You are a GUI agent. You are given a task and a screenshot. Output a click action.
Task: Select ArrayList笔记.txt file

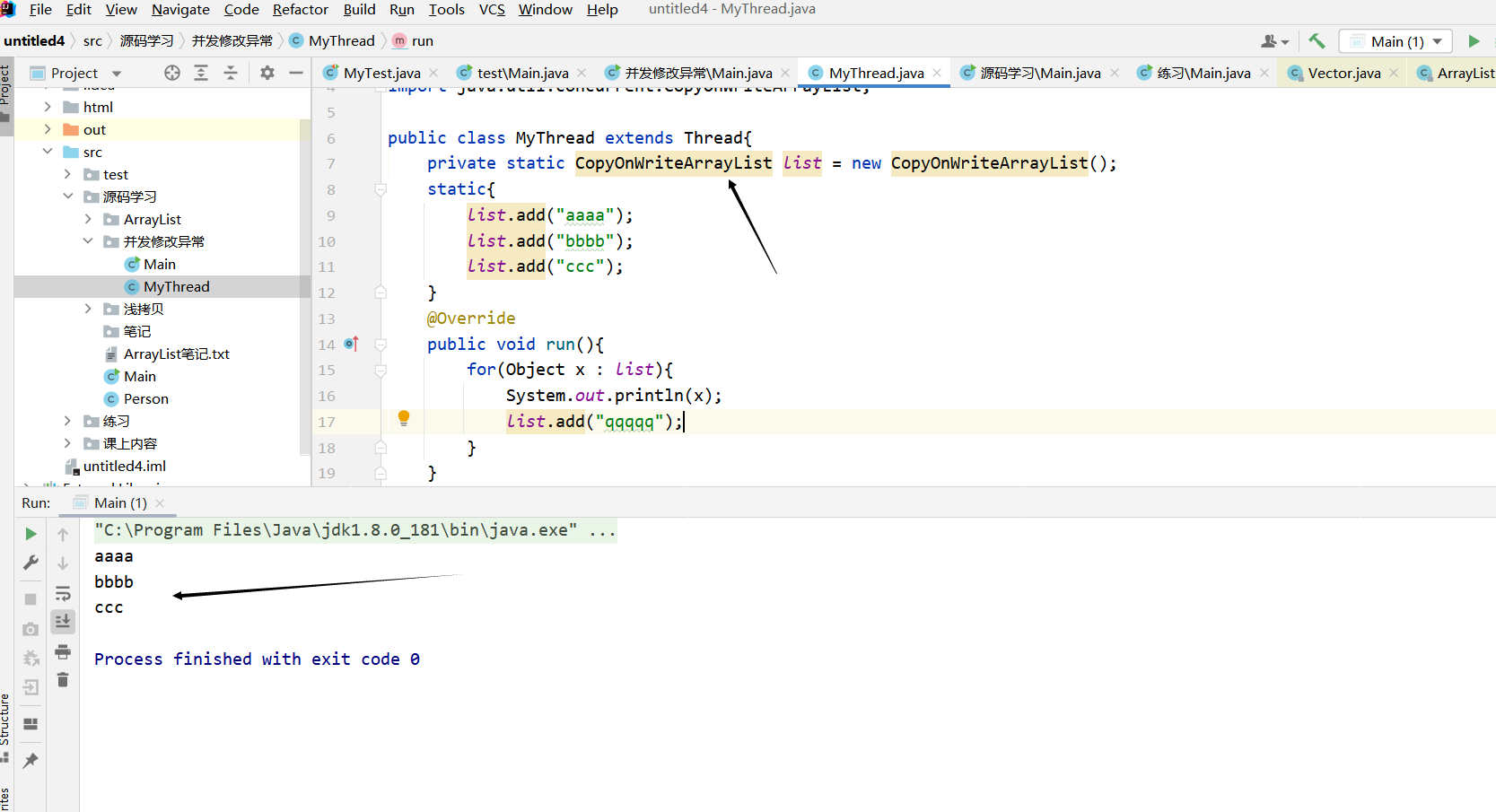tap(176, 354)
